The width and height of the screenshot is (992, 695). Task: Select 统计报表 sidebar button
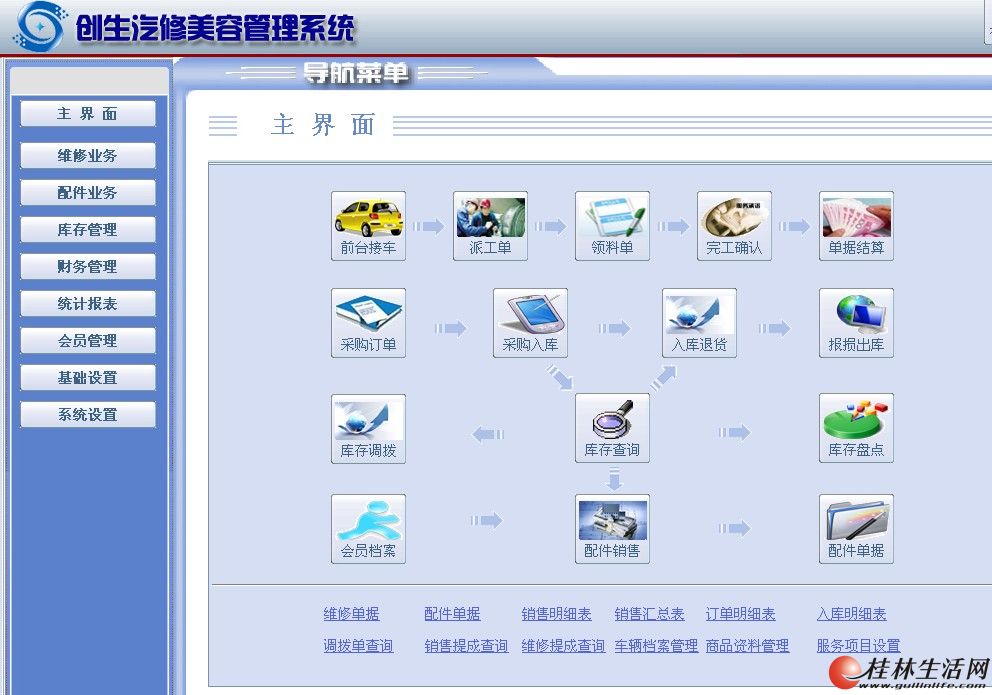88,304
